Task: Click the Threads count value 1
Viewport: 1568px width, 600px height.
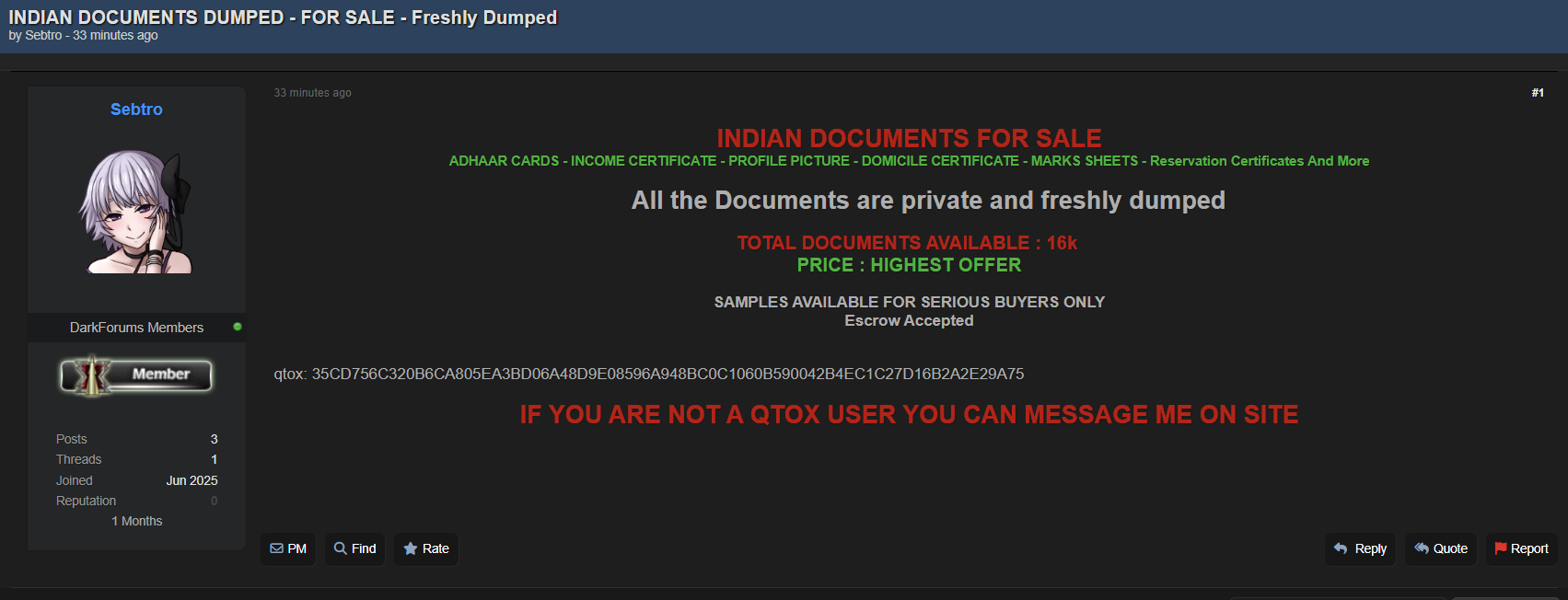Action: 215,459
